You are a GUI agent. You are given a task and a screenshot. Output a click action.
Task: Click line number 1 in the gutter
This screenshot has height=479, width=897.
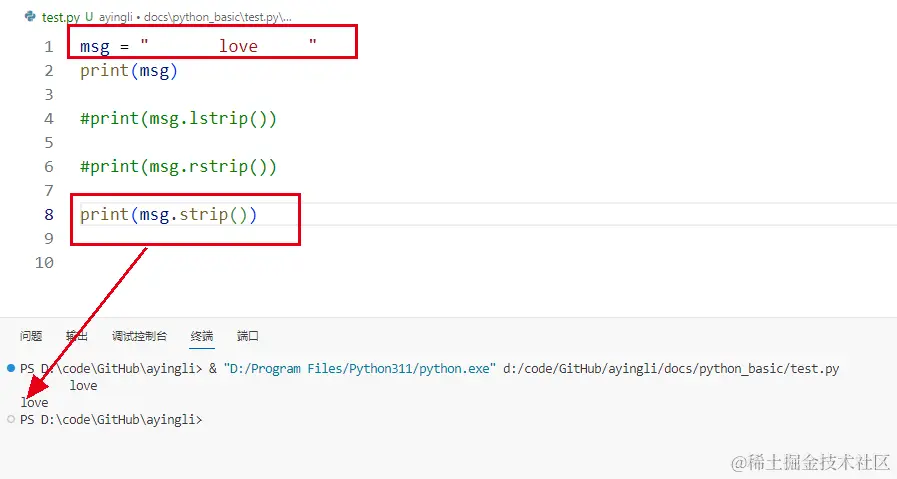click(x=49, y=46)
